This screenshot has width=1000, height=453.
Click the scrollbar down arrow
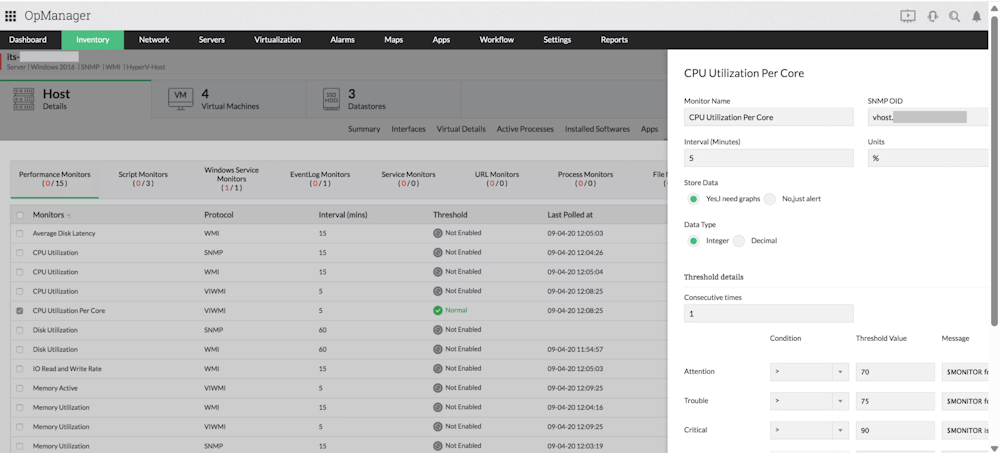tap(994, 448)
